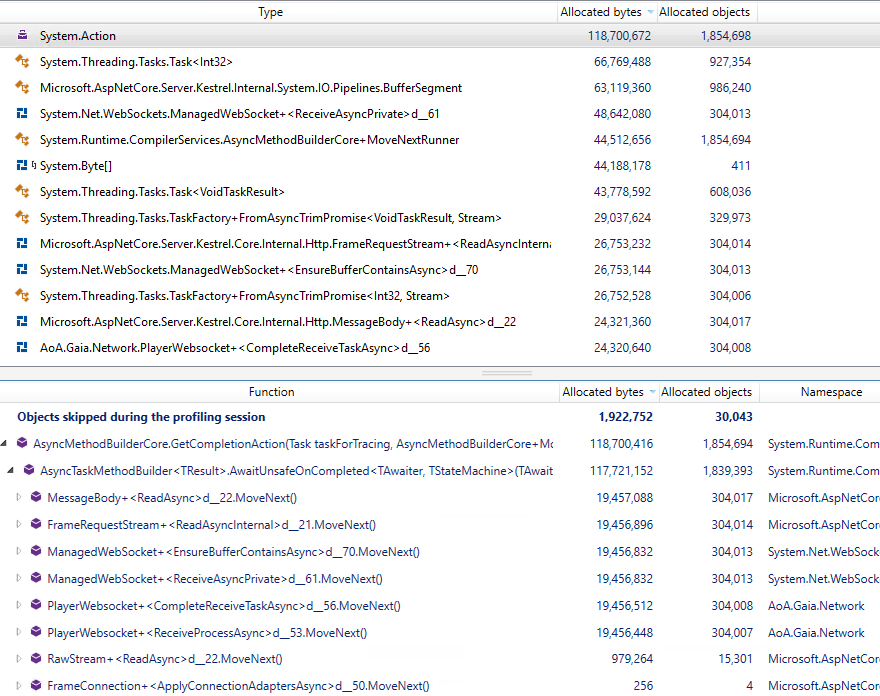Click icon beside PlayerWebsocket CompleteReceiveTaskAsync type
The height and width of the screenshot is (696, 880).
[22, 348]
